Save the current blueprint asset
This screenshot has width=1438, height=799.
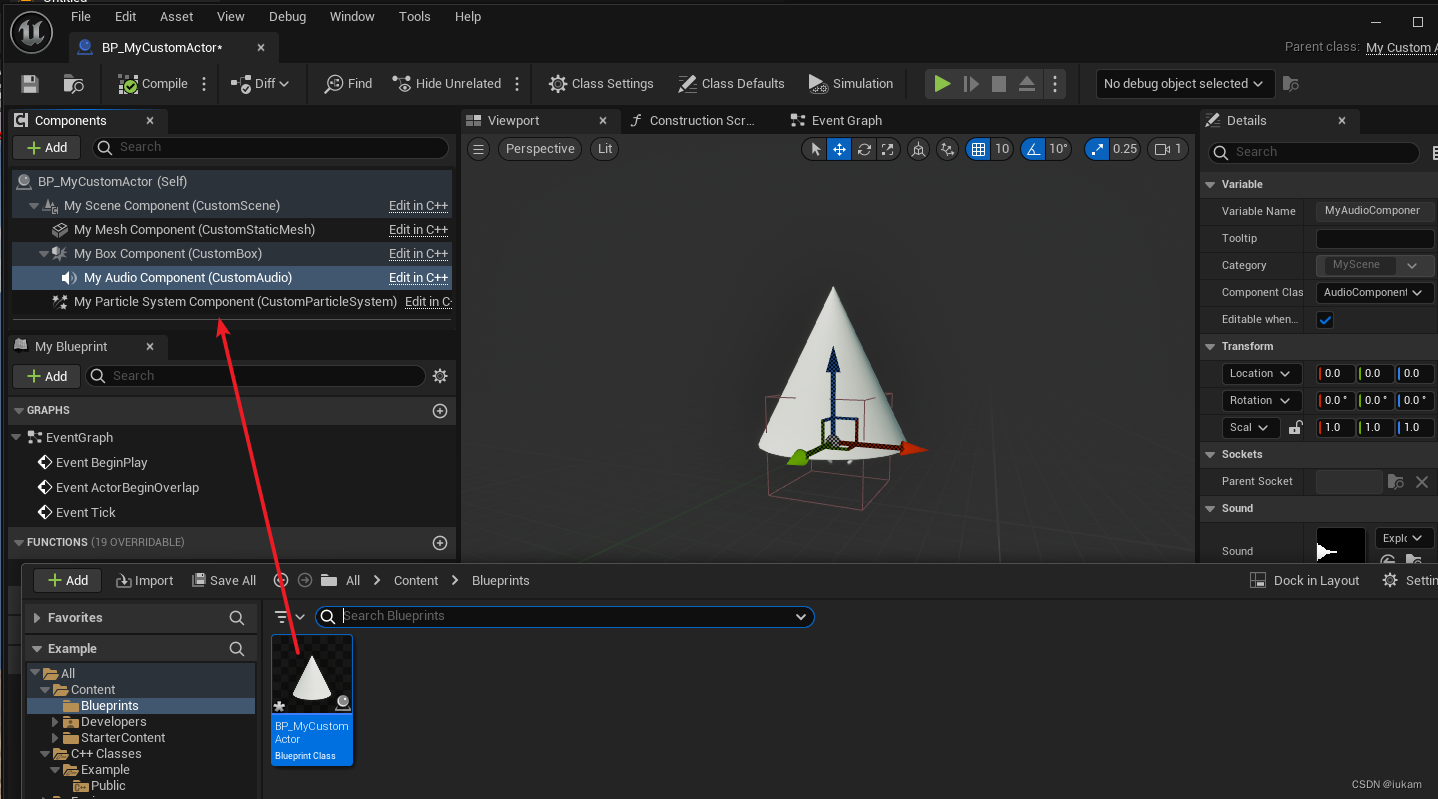(x=30, y=84)
